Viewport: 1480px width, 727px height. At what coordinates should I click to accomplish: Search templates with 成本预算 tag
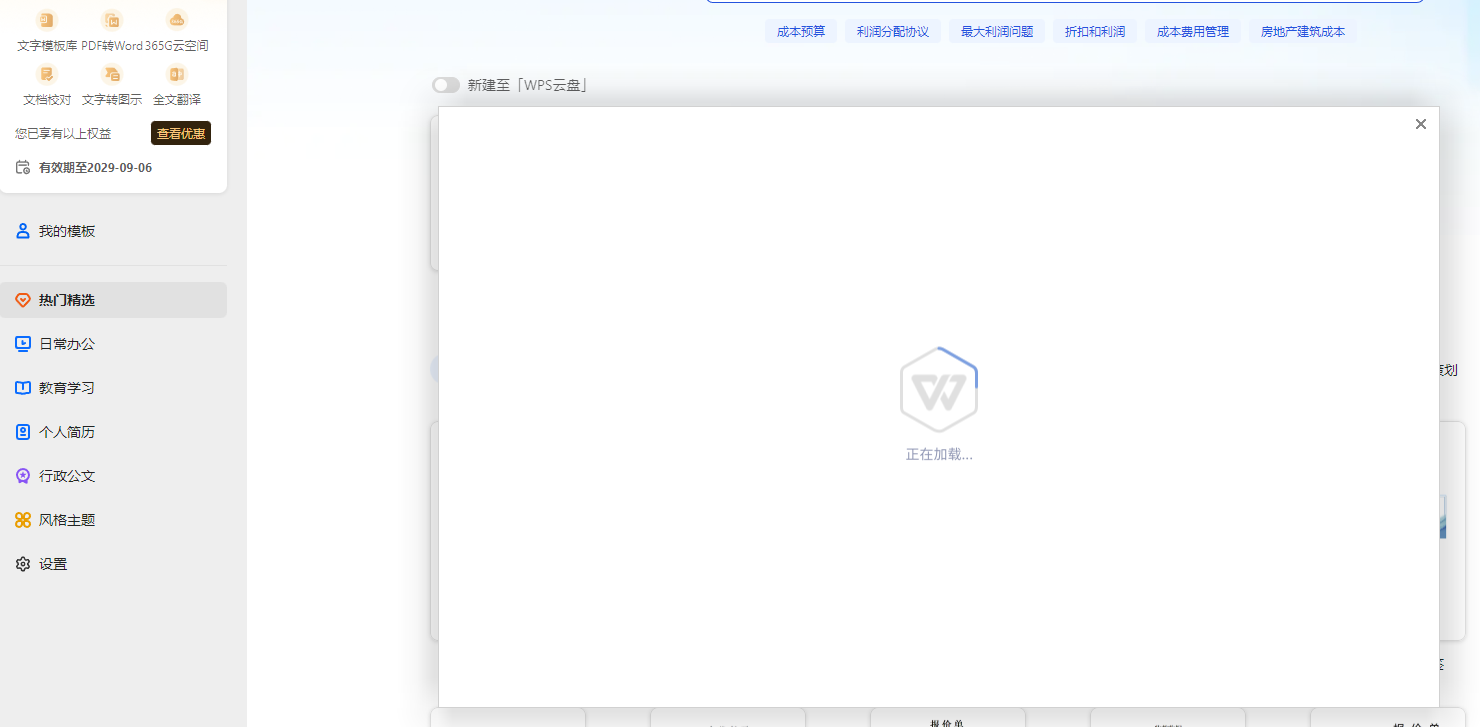800,31
